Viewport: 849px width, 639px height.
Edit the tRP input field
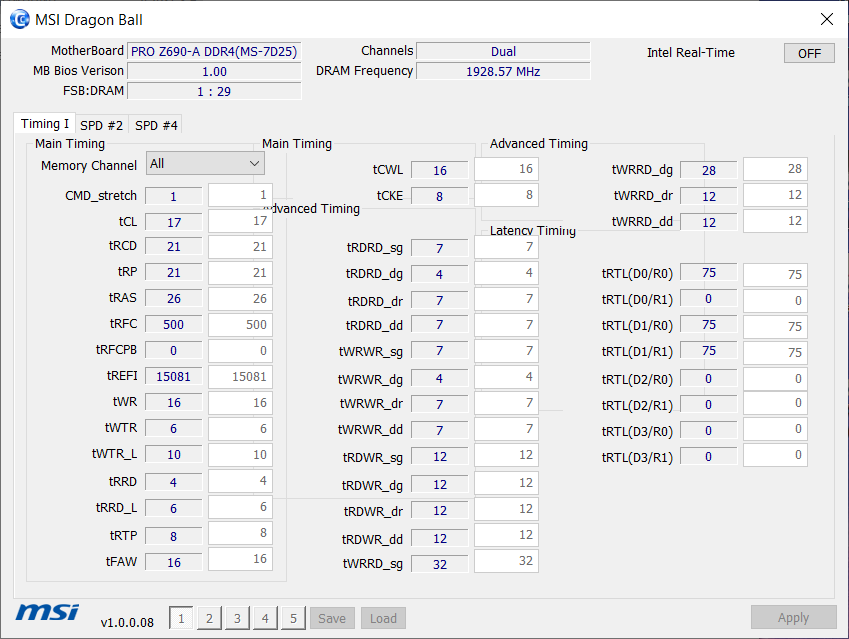click(240, 273)
